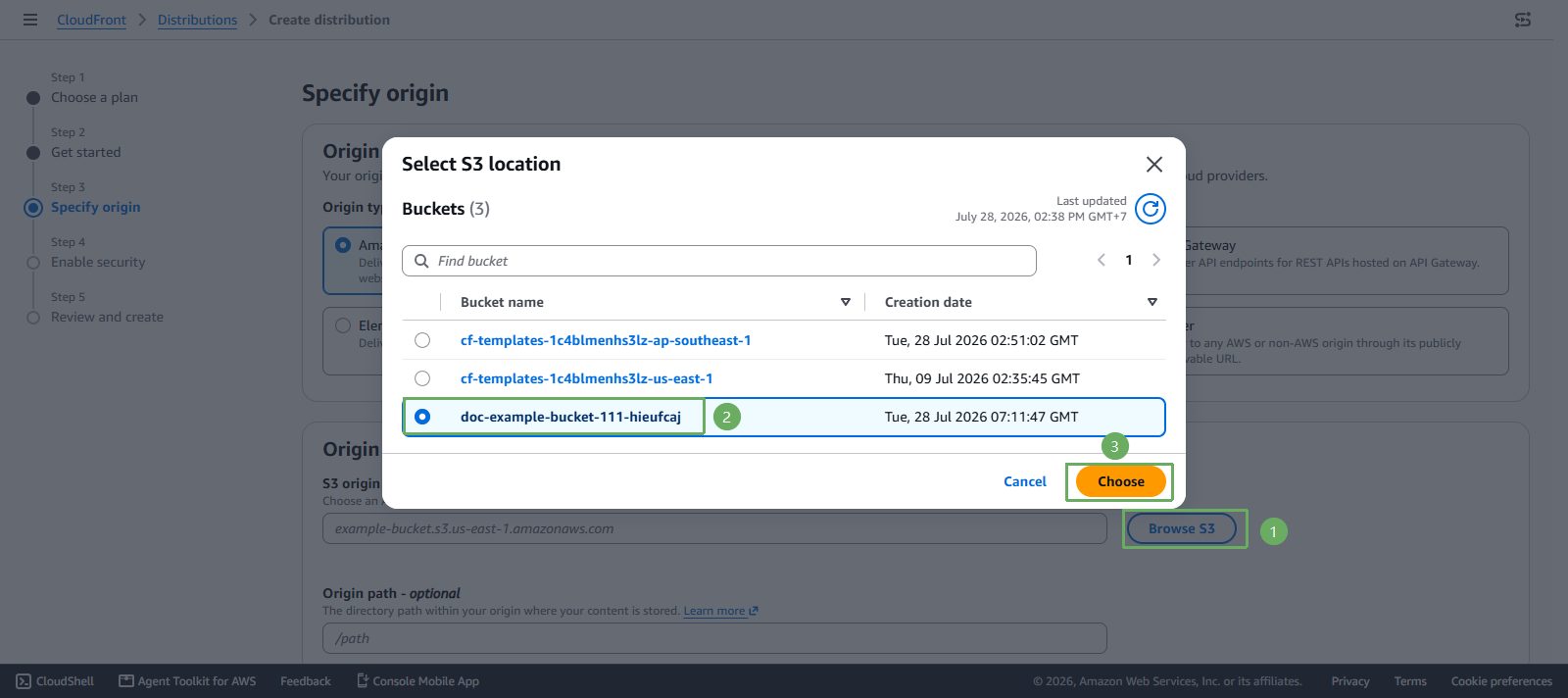Open Agent Toolkit for AWS
The image size is (1568, 698).
(x=187, y=681)
